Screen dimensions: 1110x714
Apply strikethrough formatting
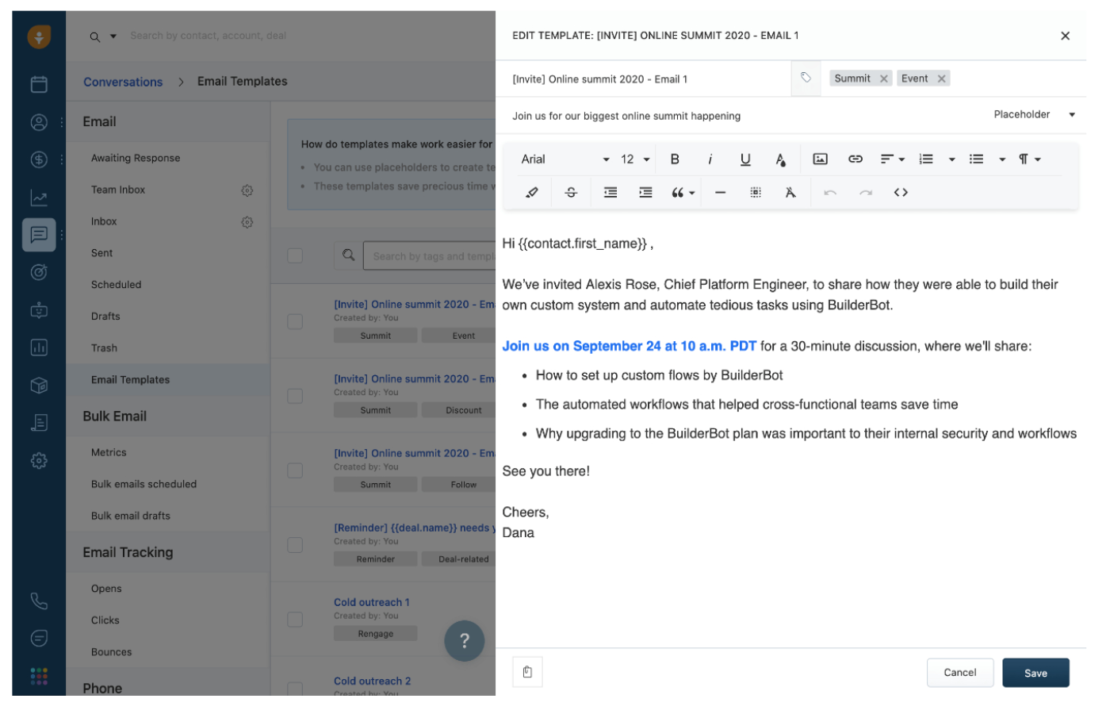tap(571, 192)
